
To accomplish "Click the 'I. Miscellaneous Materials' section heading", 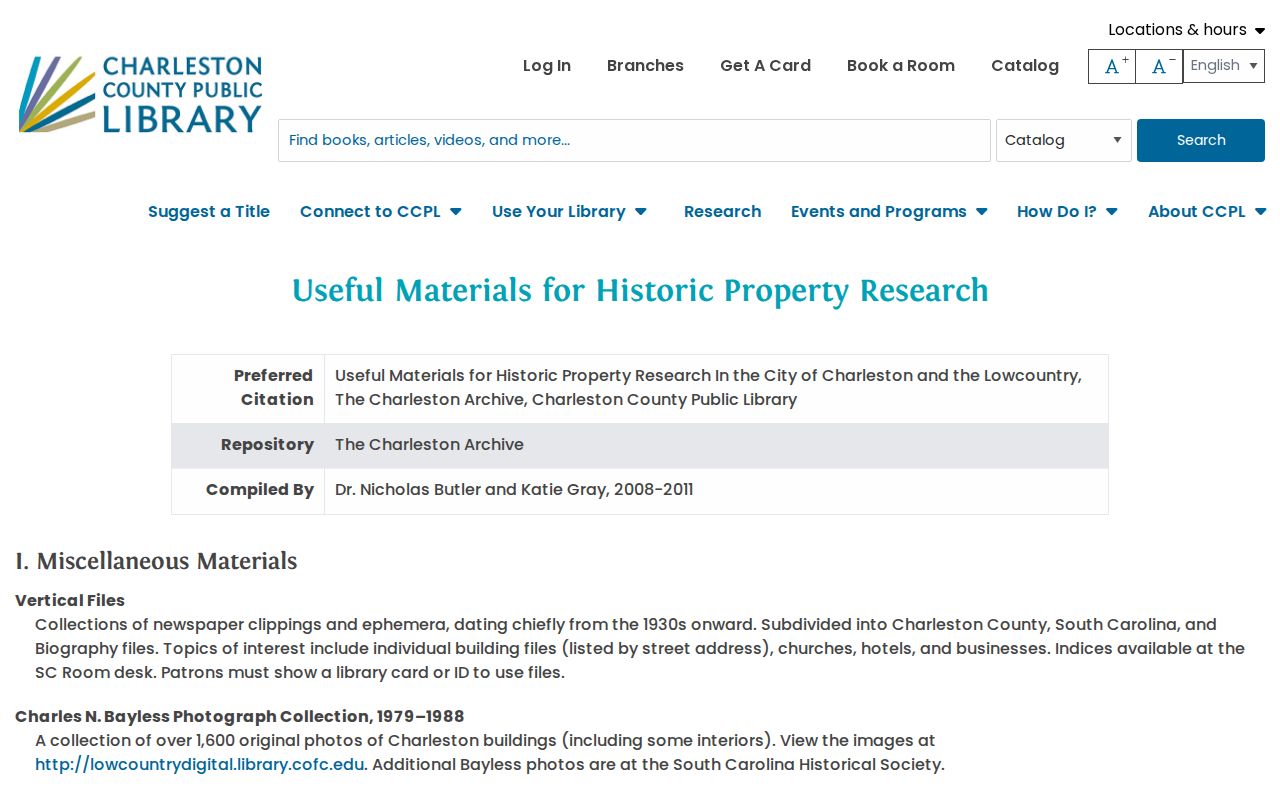I will (156, 561).
